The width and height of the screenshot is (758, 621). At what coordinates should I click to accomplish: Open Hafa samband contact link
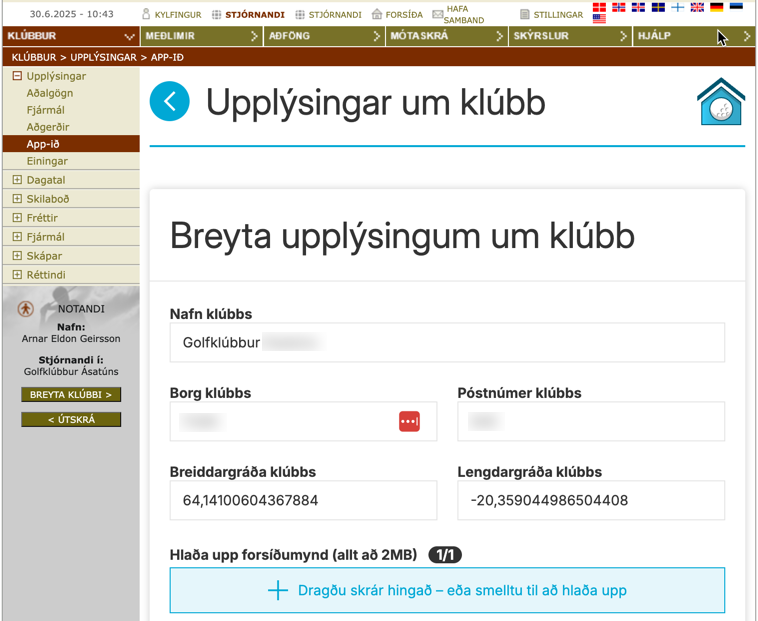click(458, 14)
